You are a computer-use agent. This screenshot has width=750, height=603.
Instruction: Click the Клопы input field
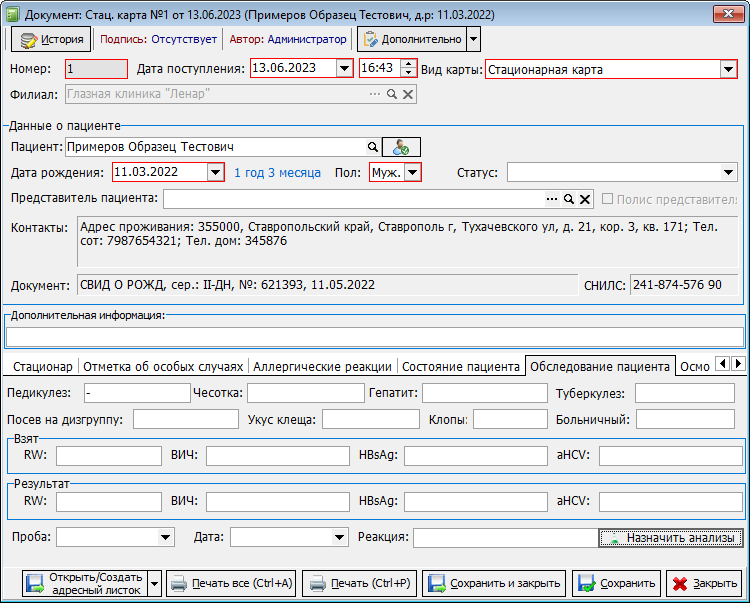click(510, 419)
